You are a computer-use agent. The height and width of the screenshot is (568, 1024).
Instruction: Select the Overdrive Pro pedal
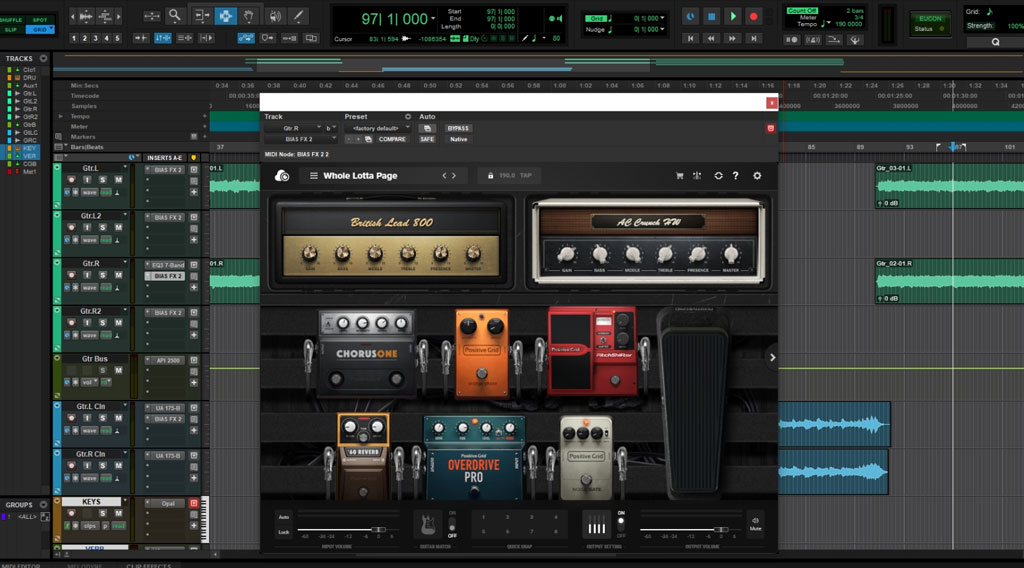point(474,458)
